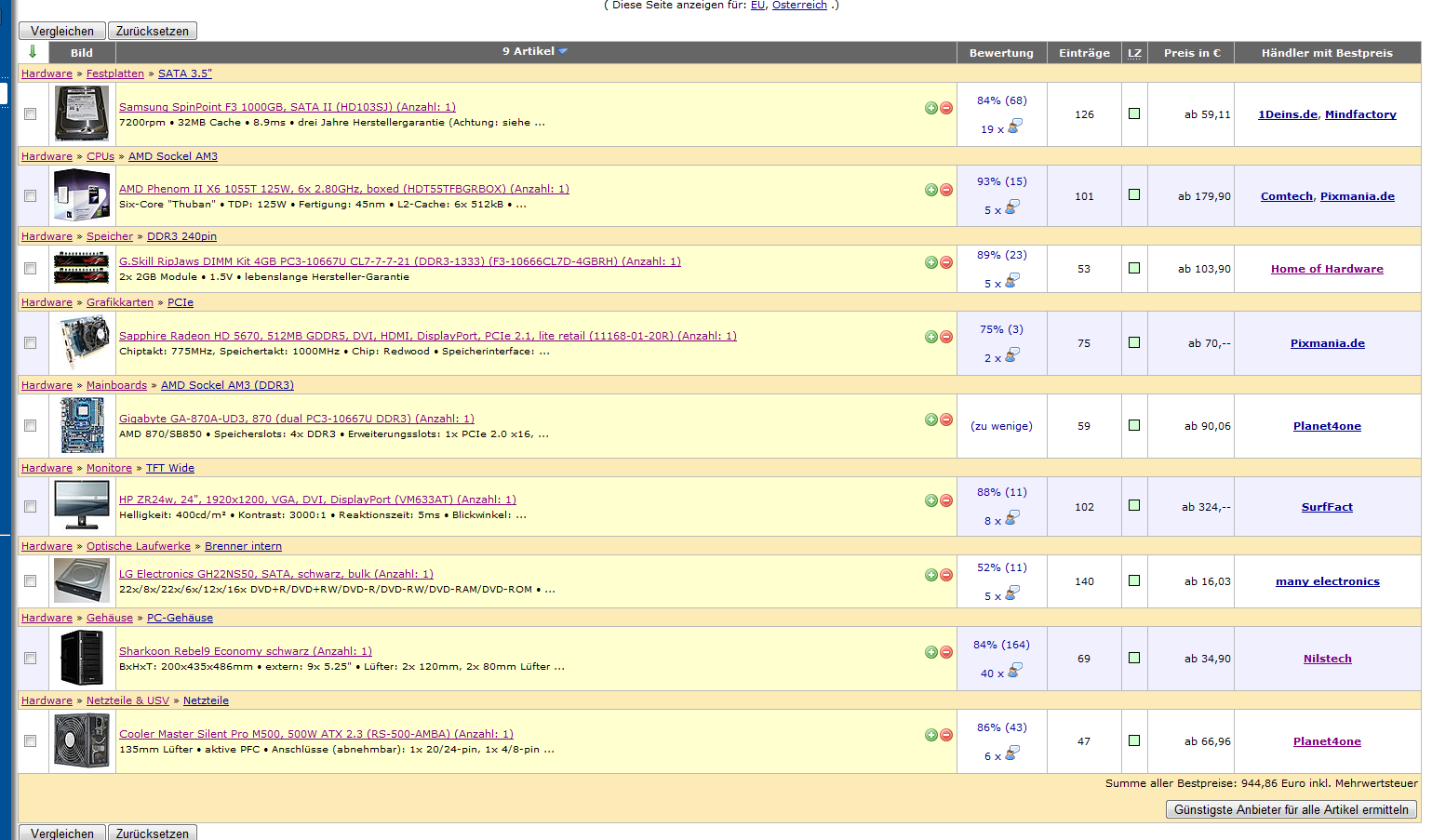Remove G.Skill RipJaws kit via minus icon

coord(946,262)
